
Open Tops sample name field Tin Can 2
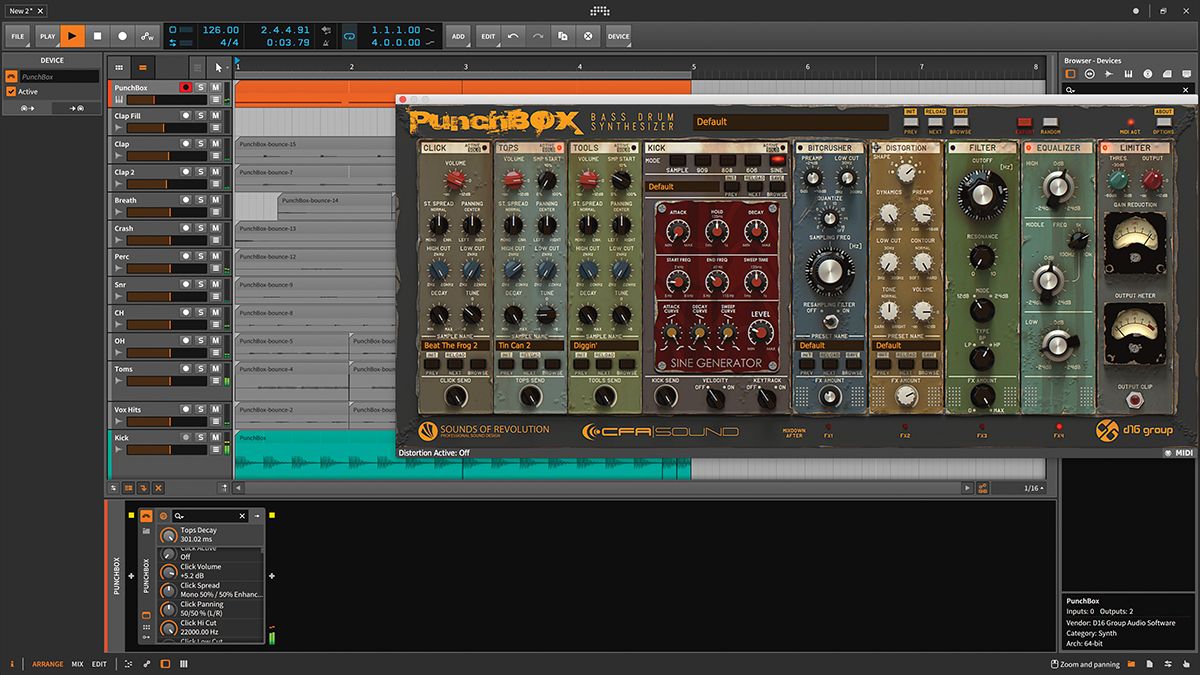pos(530,345)
